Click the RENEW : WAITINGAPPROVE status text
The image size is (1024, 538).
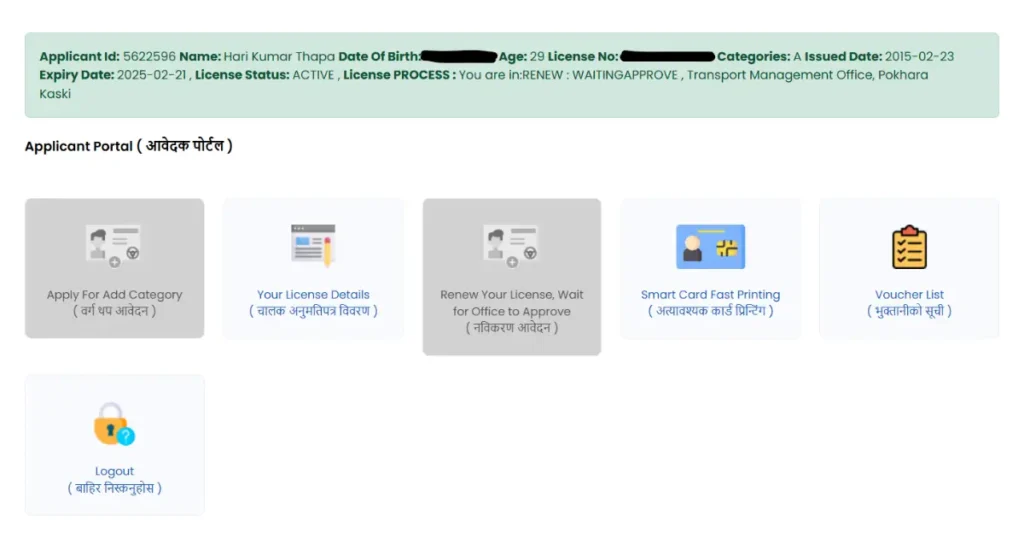point(600,75)
